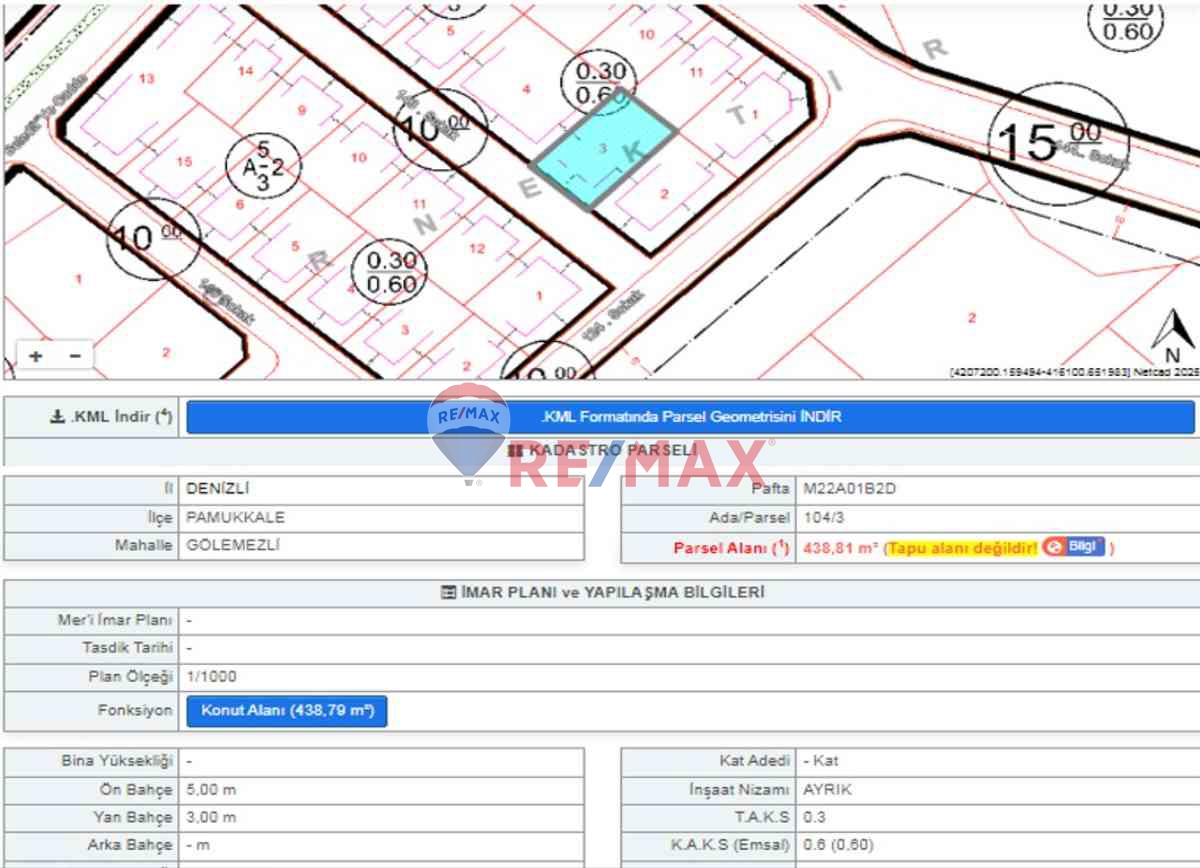Click the 'Tapu alanı değildir!' warning text

pyautogui.click(x=962, y=548)
